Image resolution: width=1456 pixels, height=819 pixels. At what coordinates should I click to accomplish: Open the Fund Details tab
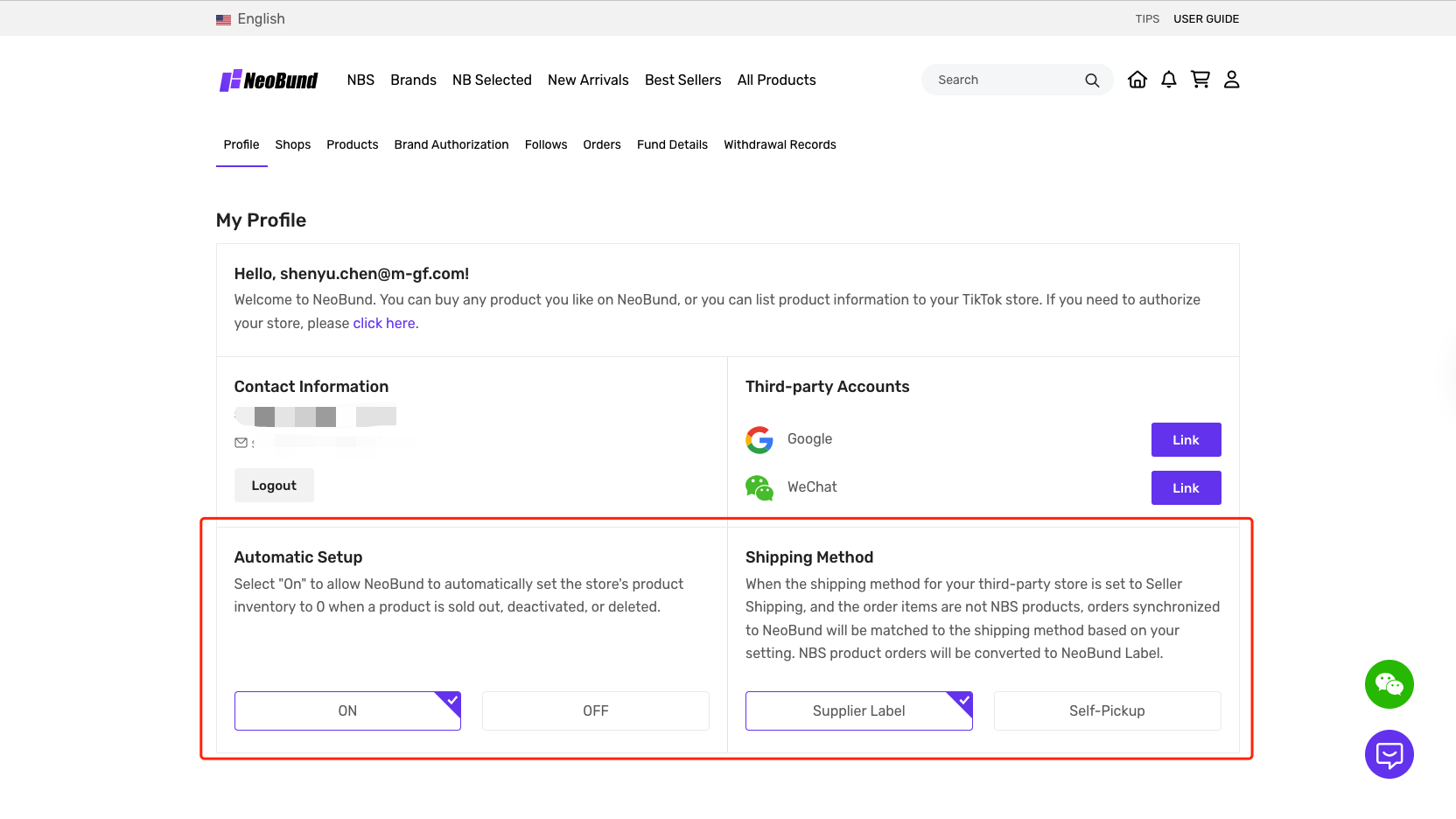672,144
